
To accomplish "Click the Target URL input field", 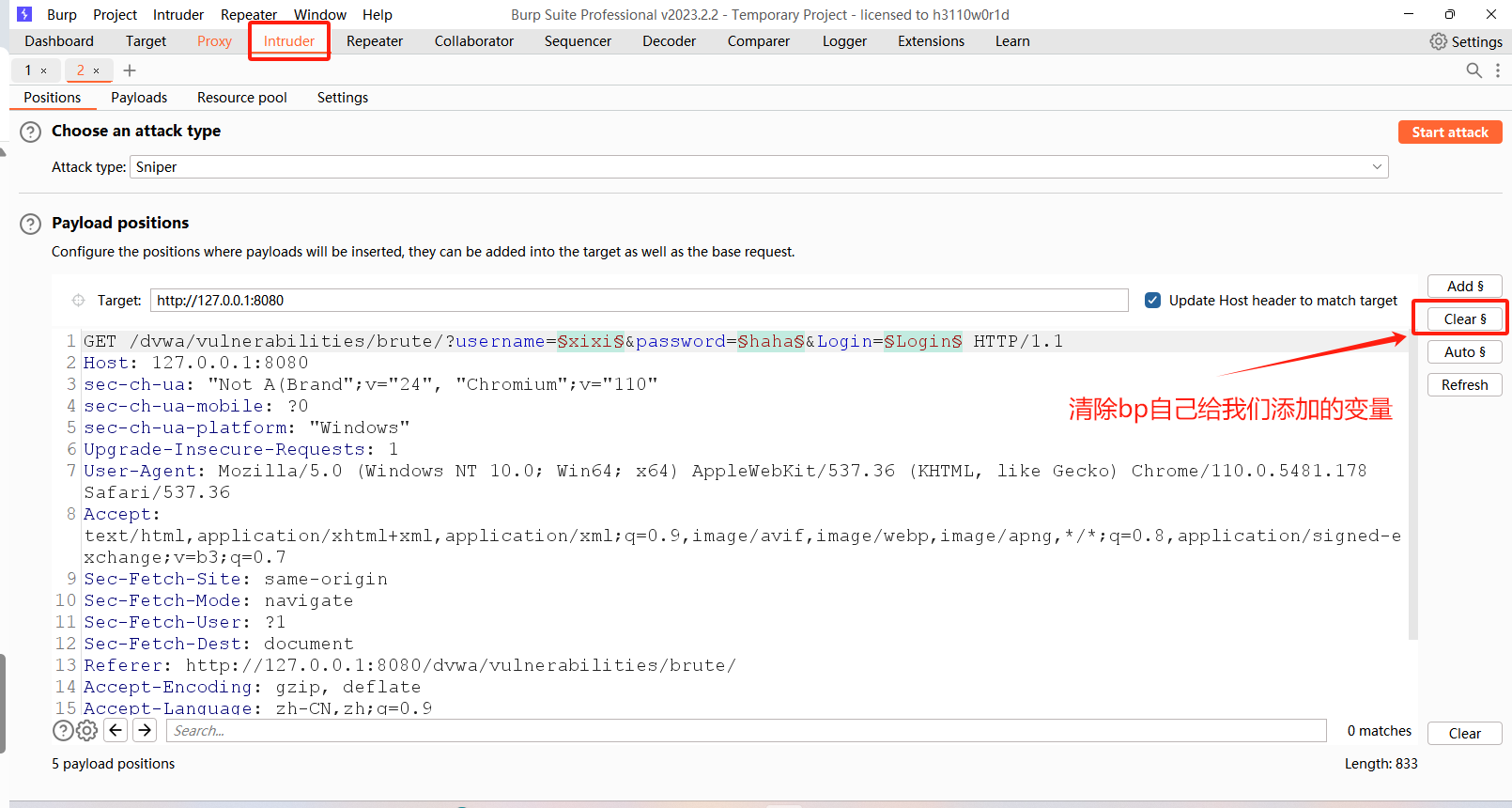I will point(639,301).
